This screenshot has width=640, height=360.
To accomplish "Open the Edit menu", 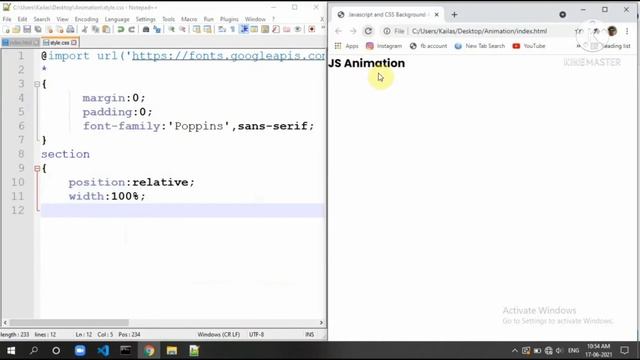I will [22, 19].
